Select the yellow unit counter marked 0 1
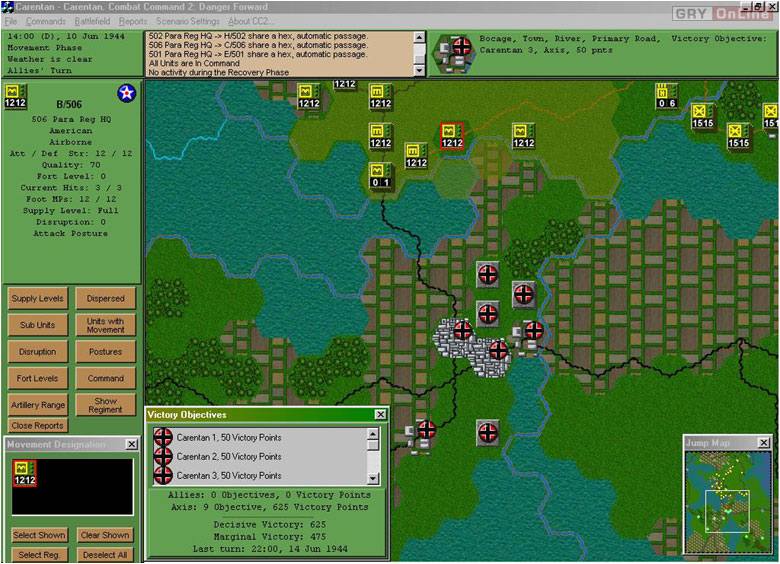Image resolution: width=780 pixels, height=564 pixels. (379, 175)
